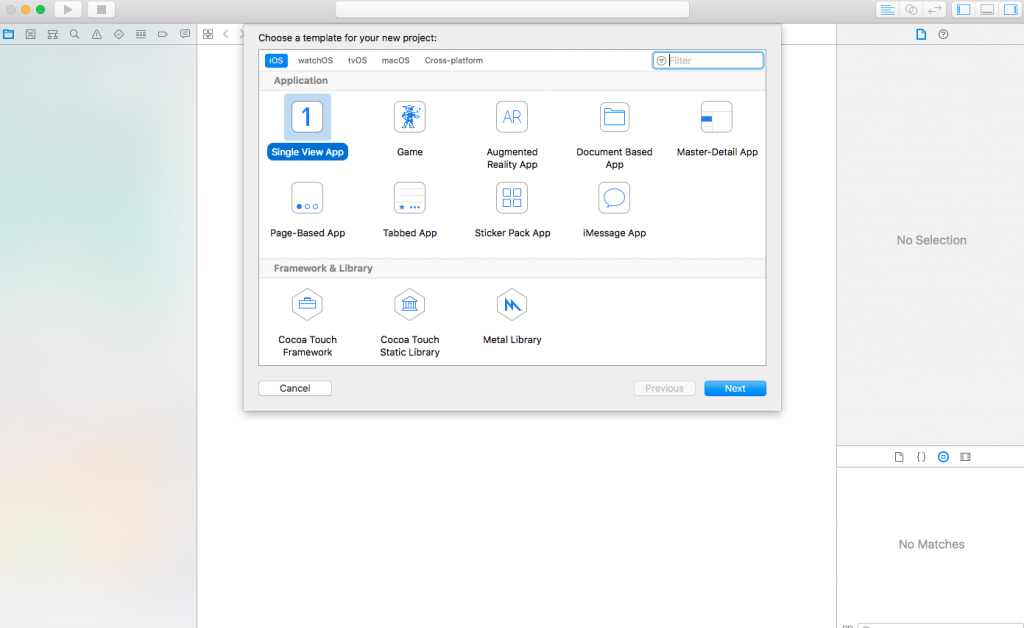This screenshot has width=1024, height=628.
Task: Switch to the Version editor
Action: click(935, 10)
